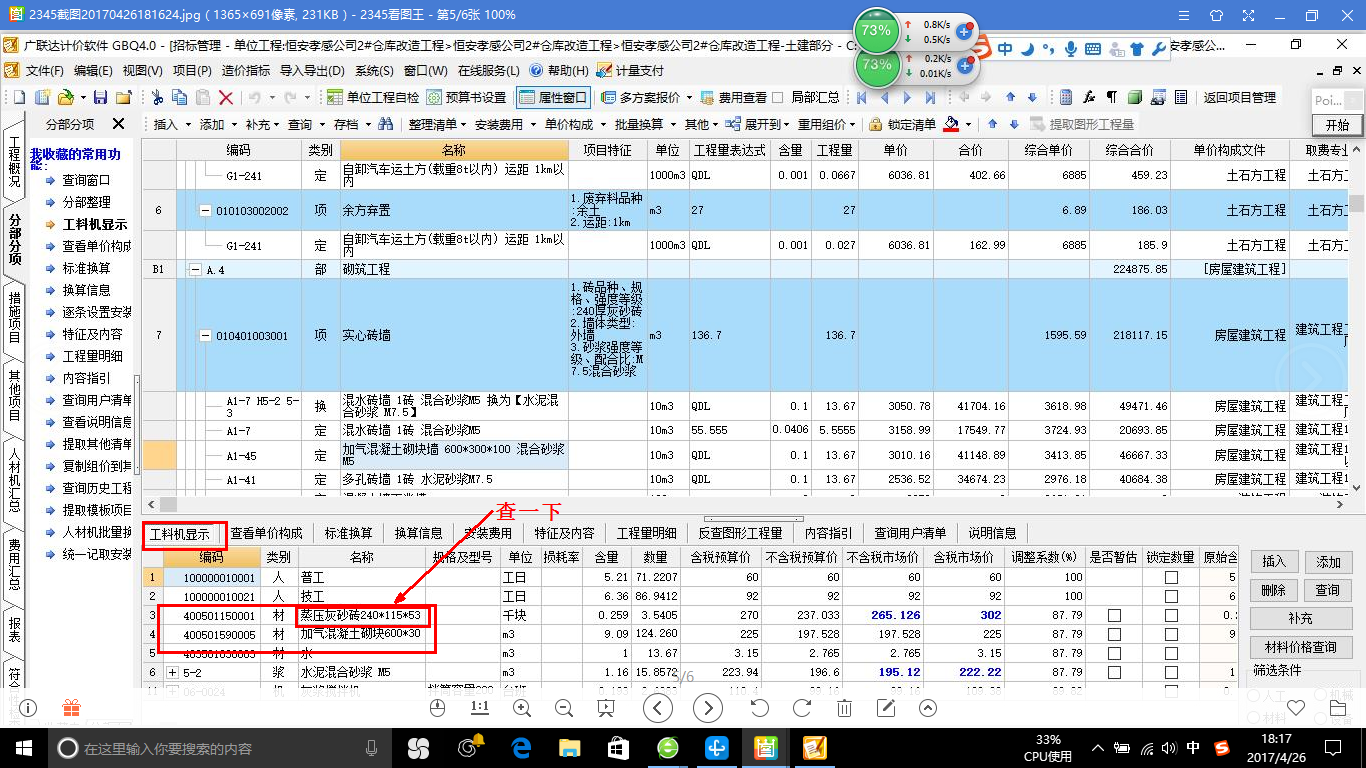Screen dimensions: 1366x768
Task: Collapse the 010401003001 tree row
Action: click(x=206, y=336)
